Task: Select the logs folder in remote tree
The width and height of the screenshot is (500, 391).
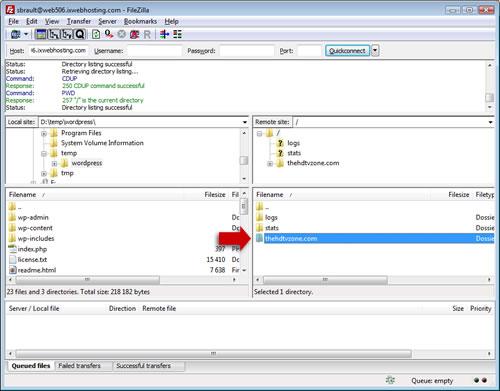Action: click(x=293, y=143)
